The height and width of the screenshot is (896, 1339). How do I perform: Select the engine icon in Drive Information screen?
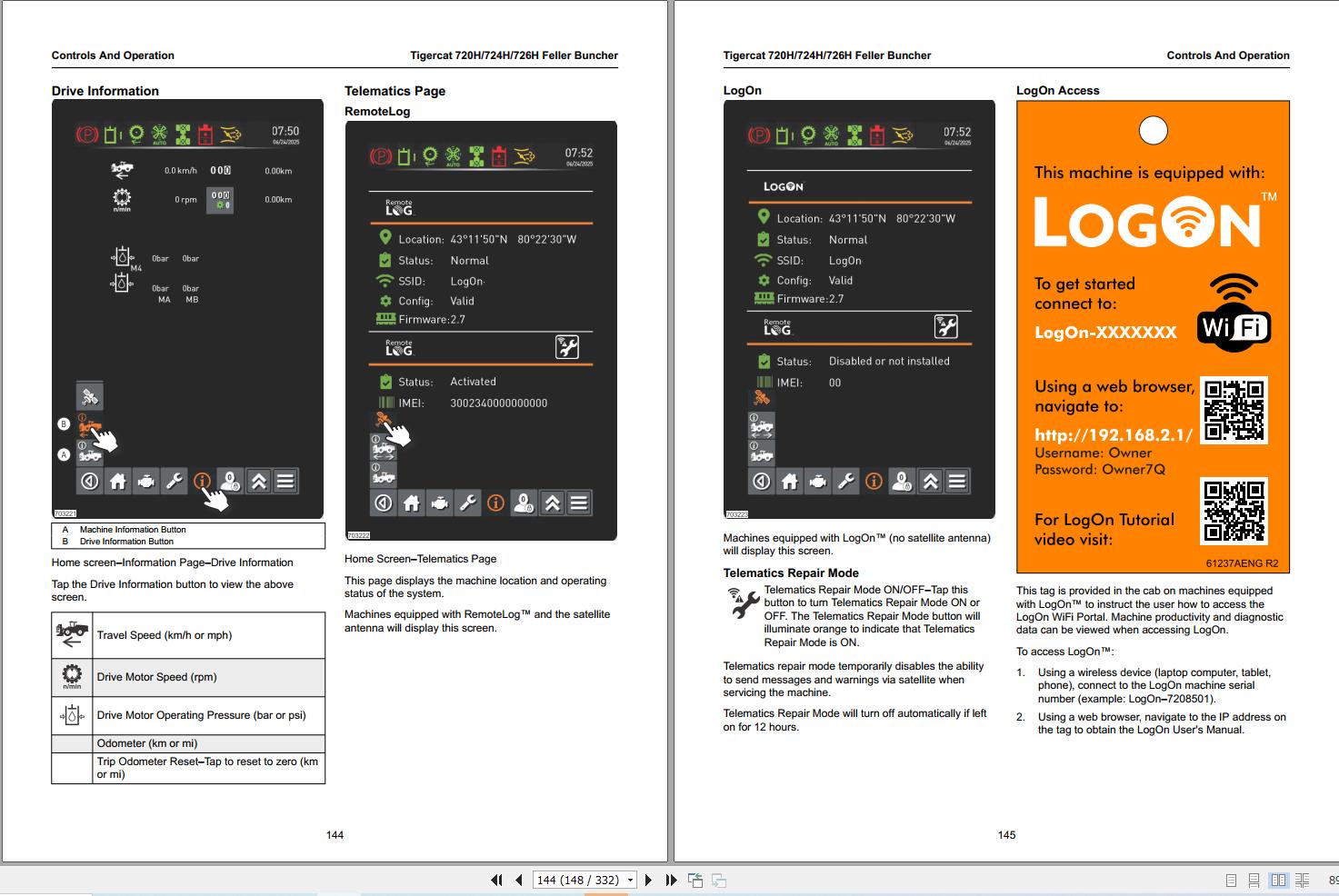point(145,482)
